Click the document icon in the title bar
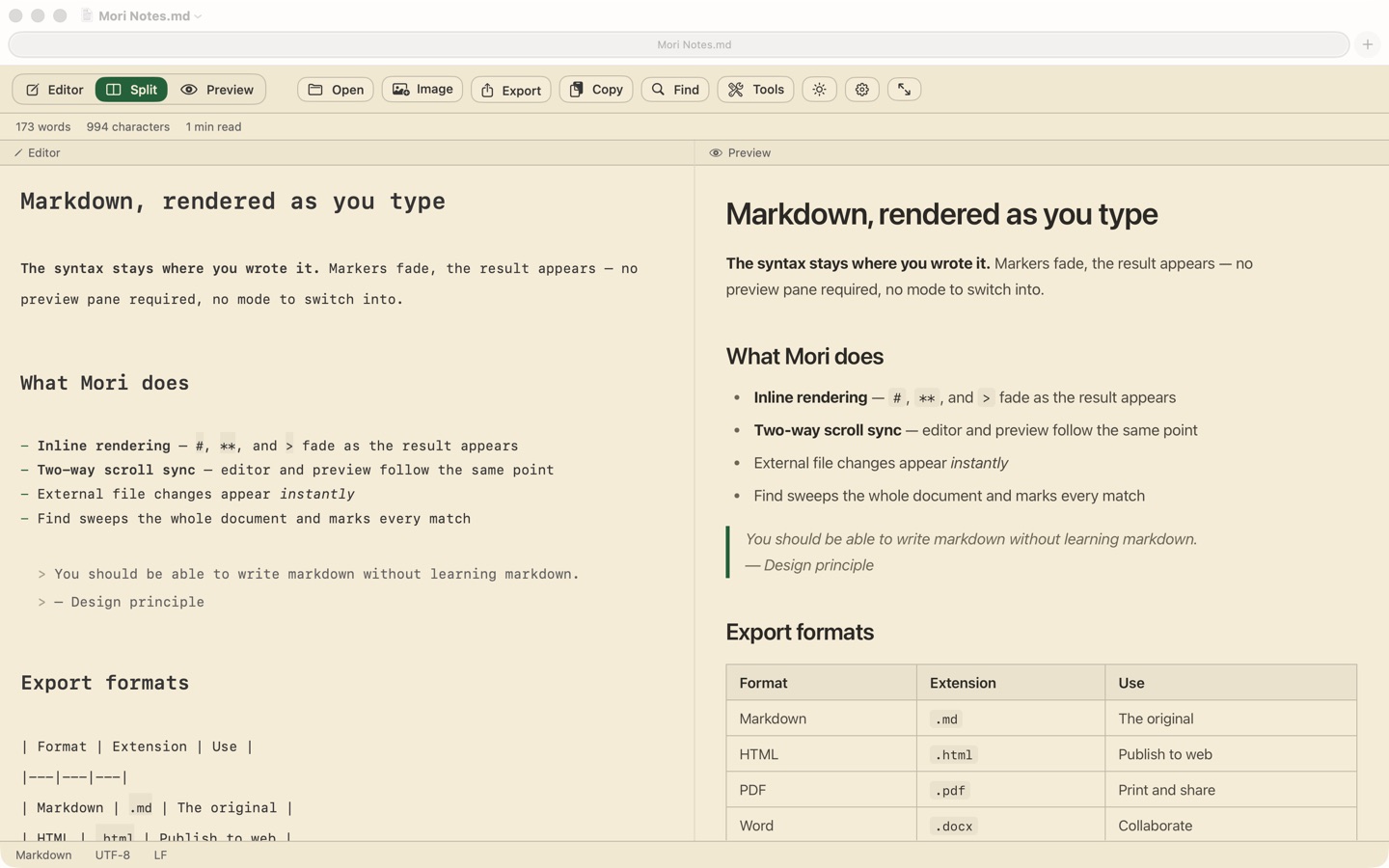Viewport: 1389px width, 868px height. tap(87, 15)
